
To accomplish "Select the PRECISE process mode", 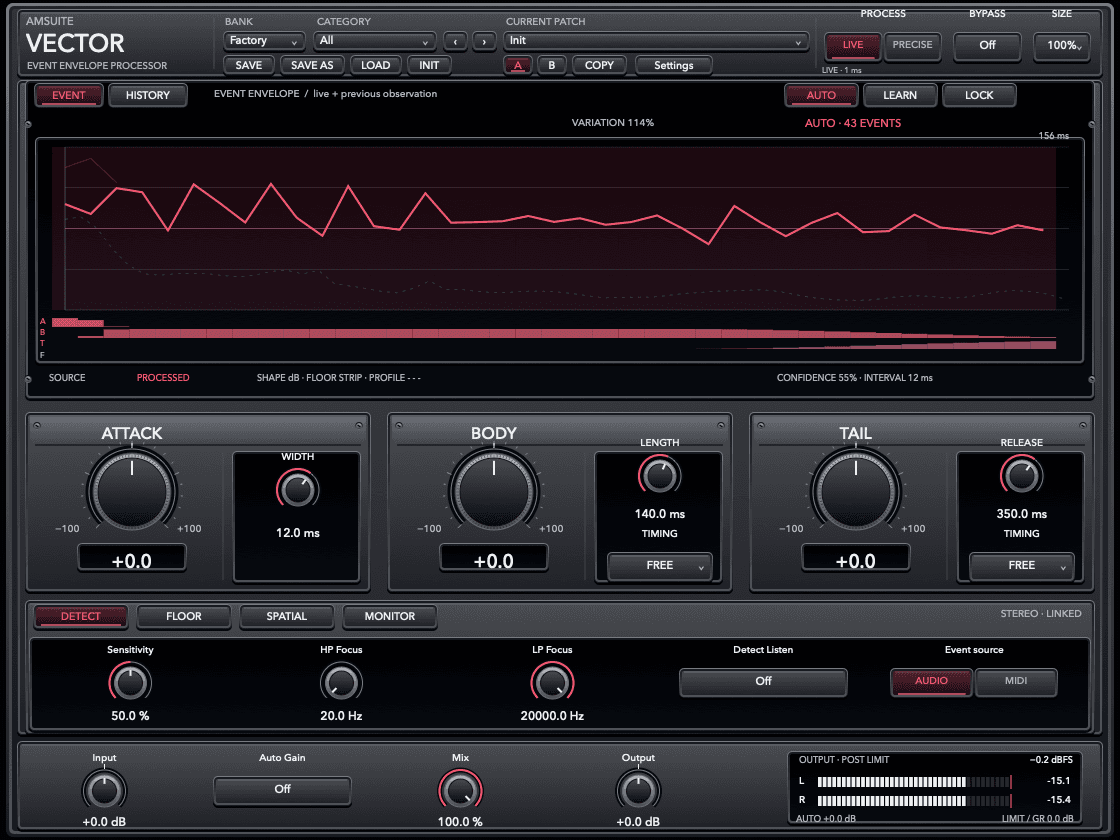I will click(x=912, y=46).
